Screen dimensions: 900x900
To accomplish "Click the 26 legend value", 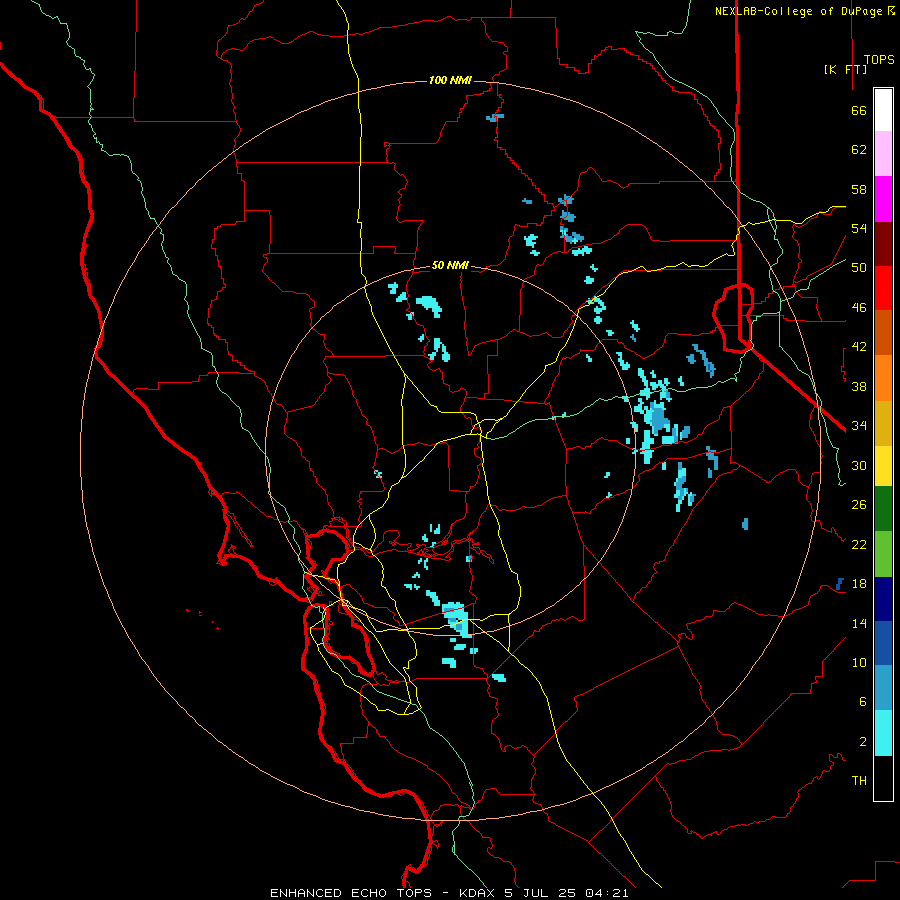I will click(x=859, y=505).
